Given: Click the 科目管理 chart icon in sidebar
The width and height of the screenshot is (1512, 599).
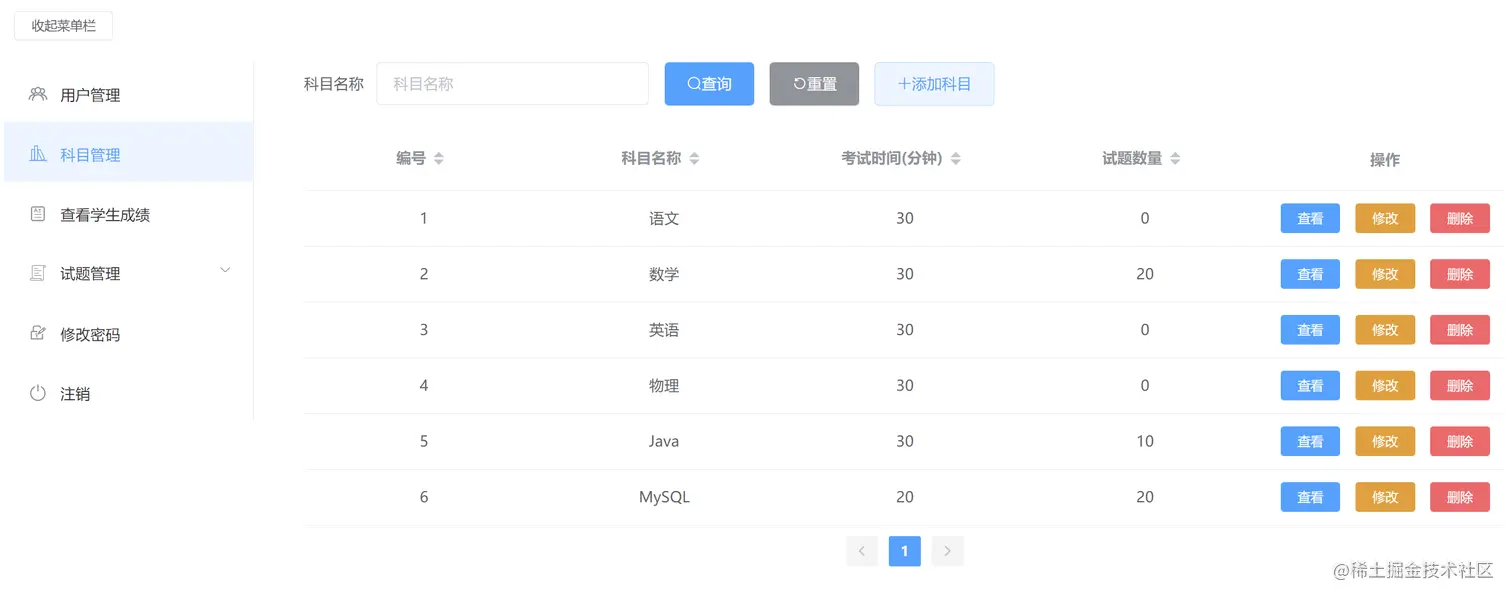Looking at the screenshot, I should point(38,154).
